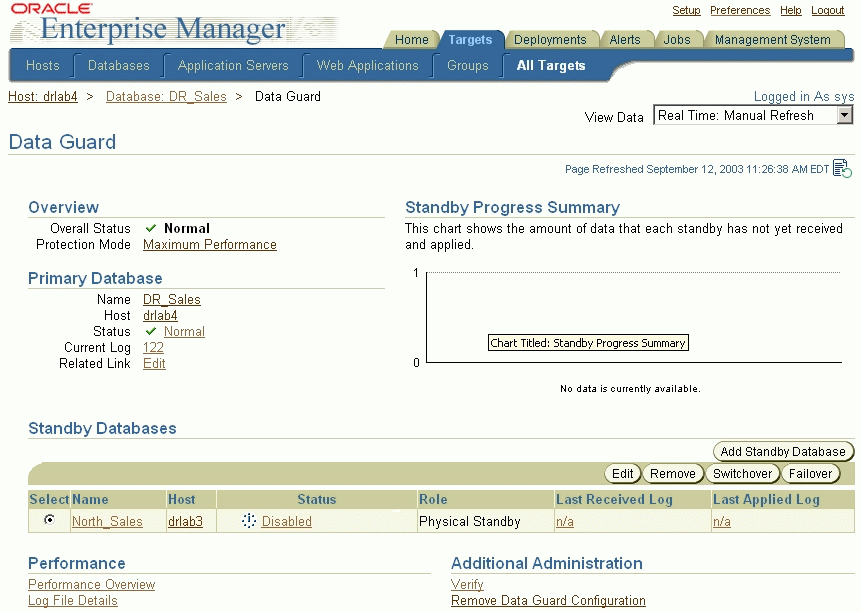861x612 pixels.
Task: Click Remove Data Guard Configuration link
Action: [x=548, y=601]
